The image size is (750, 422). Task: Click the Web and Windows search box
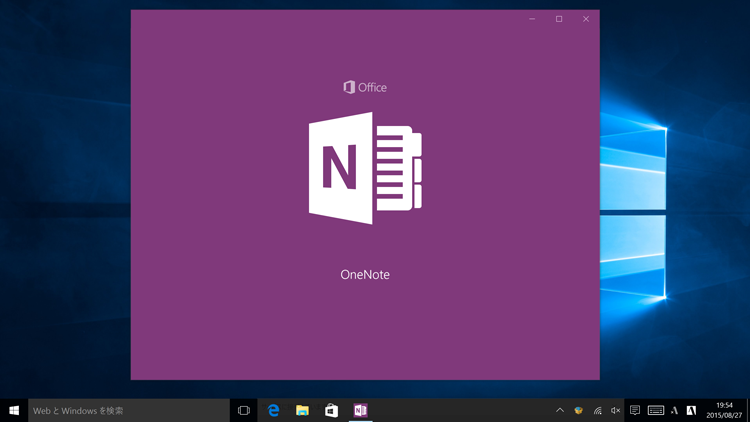(128, 410)
